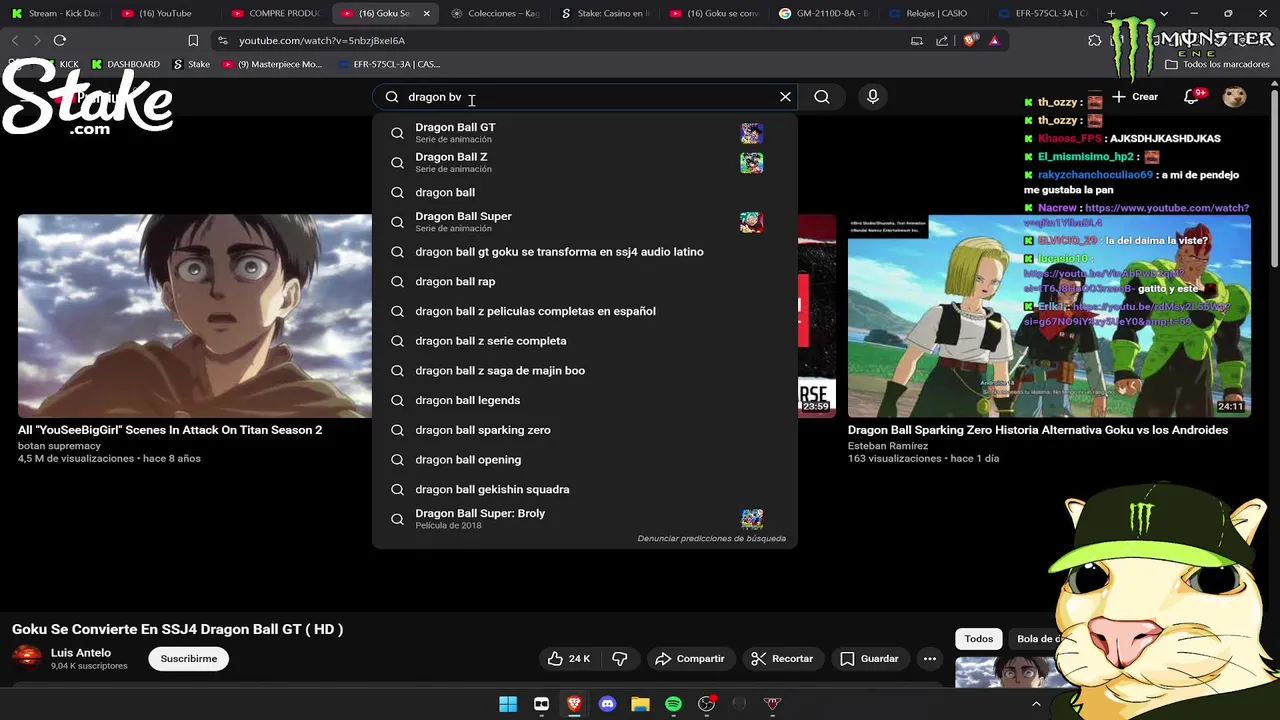Select suggestion Dragon Ball Super series
This screenshot has width=1280, height=720.
pos(585,222)
